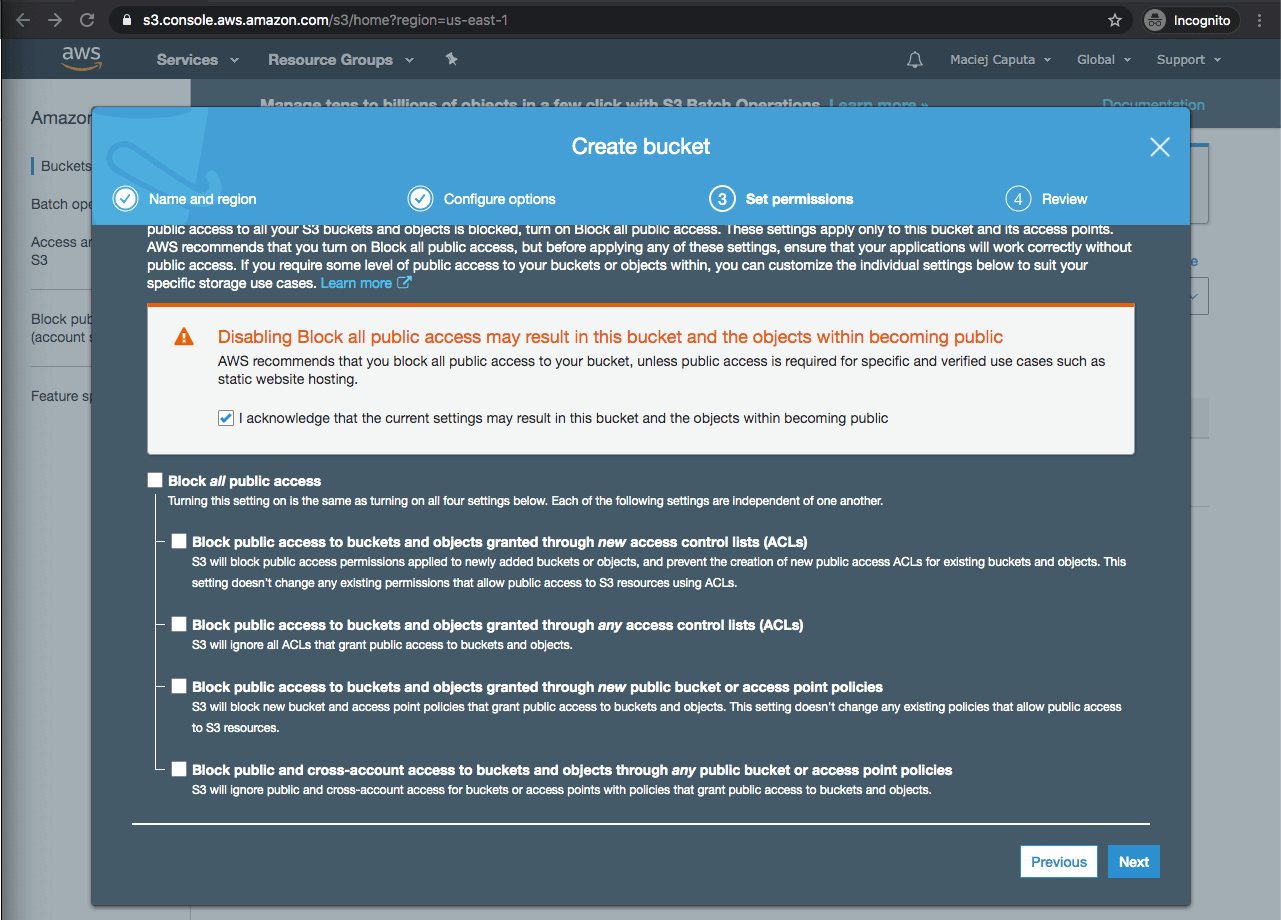This screenshot has height=920, width=1281.
Task: Click the Name and region step checkmark
Action: click(125, 199)
